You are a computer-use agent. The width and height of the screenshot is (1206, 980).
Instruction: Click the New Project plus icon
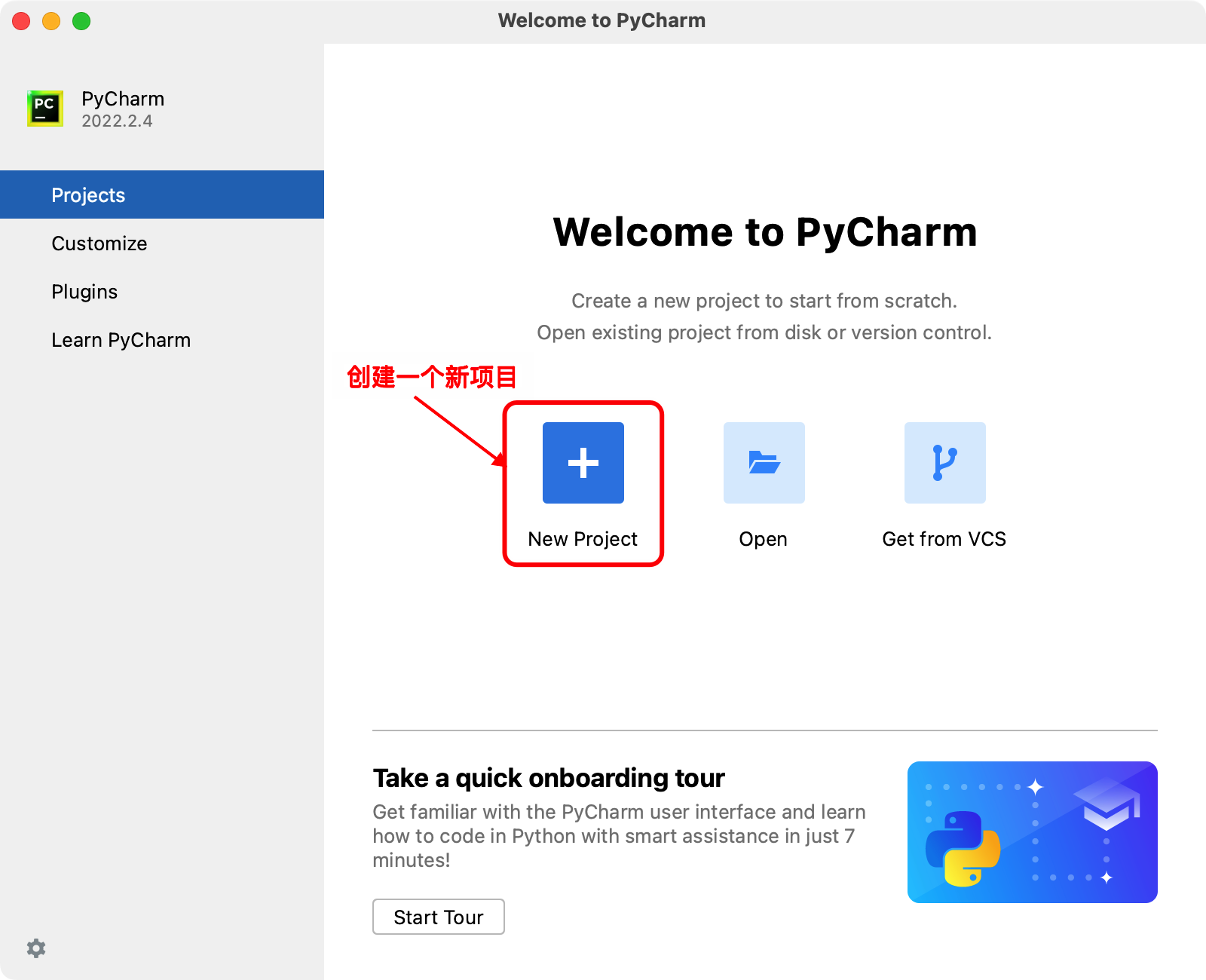tap(583, 462)
